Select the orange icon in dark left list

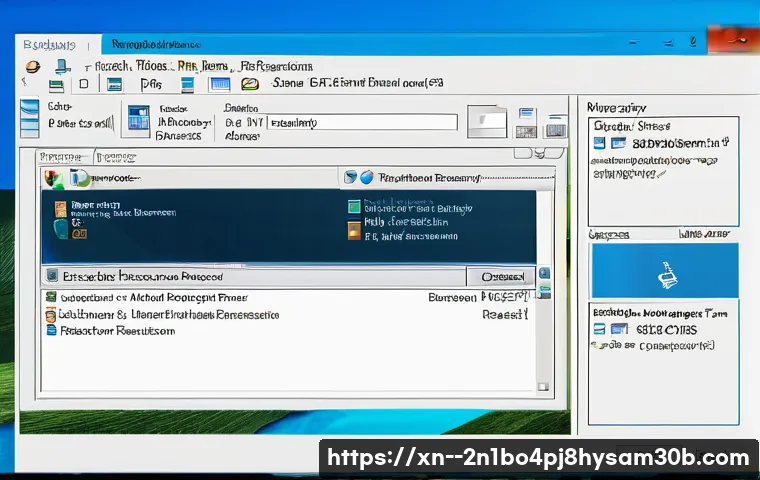pos(61,209)
